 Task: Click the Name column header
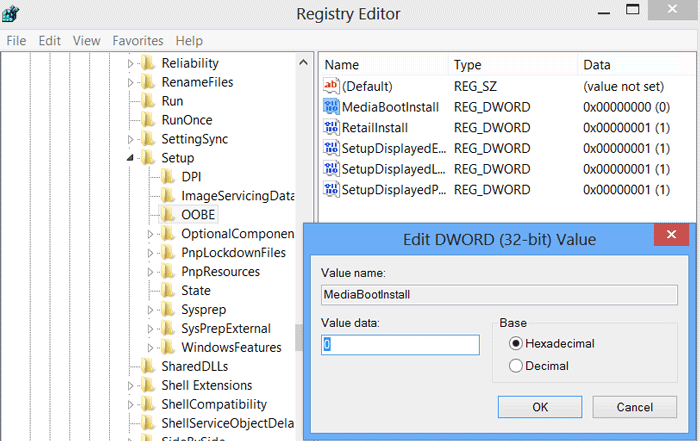385,65
